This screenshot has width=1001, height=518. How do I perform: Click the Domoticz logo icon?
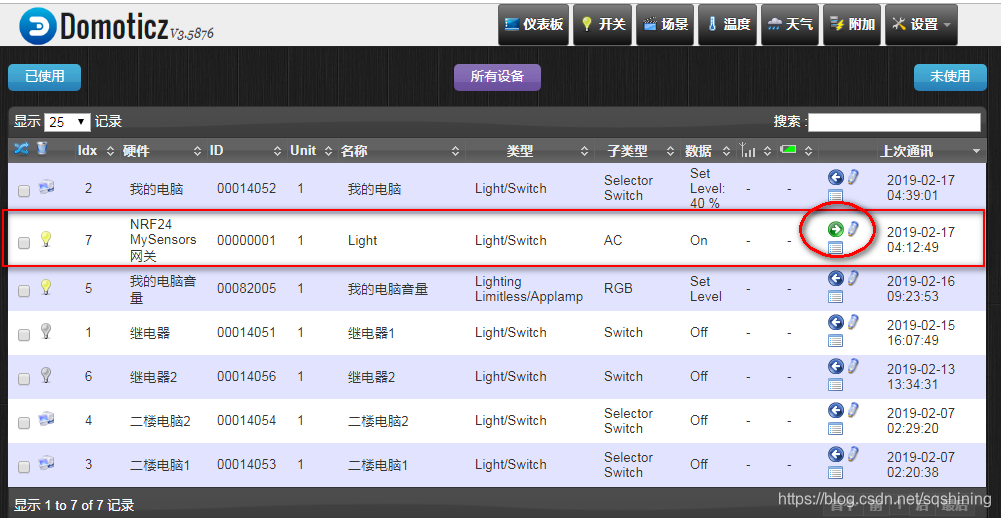point(38,26)
